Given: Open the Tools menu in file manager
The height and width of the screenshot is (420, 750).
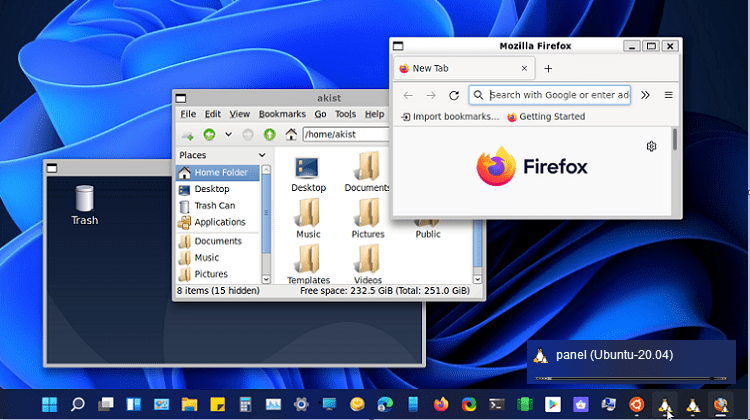Looking at the screenshot, I should point(345,114).
